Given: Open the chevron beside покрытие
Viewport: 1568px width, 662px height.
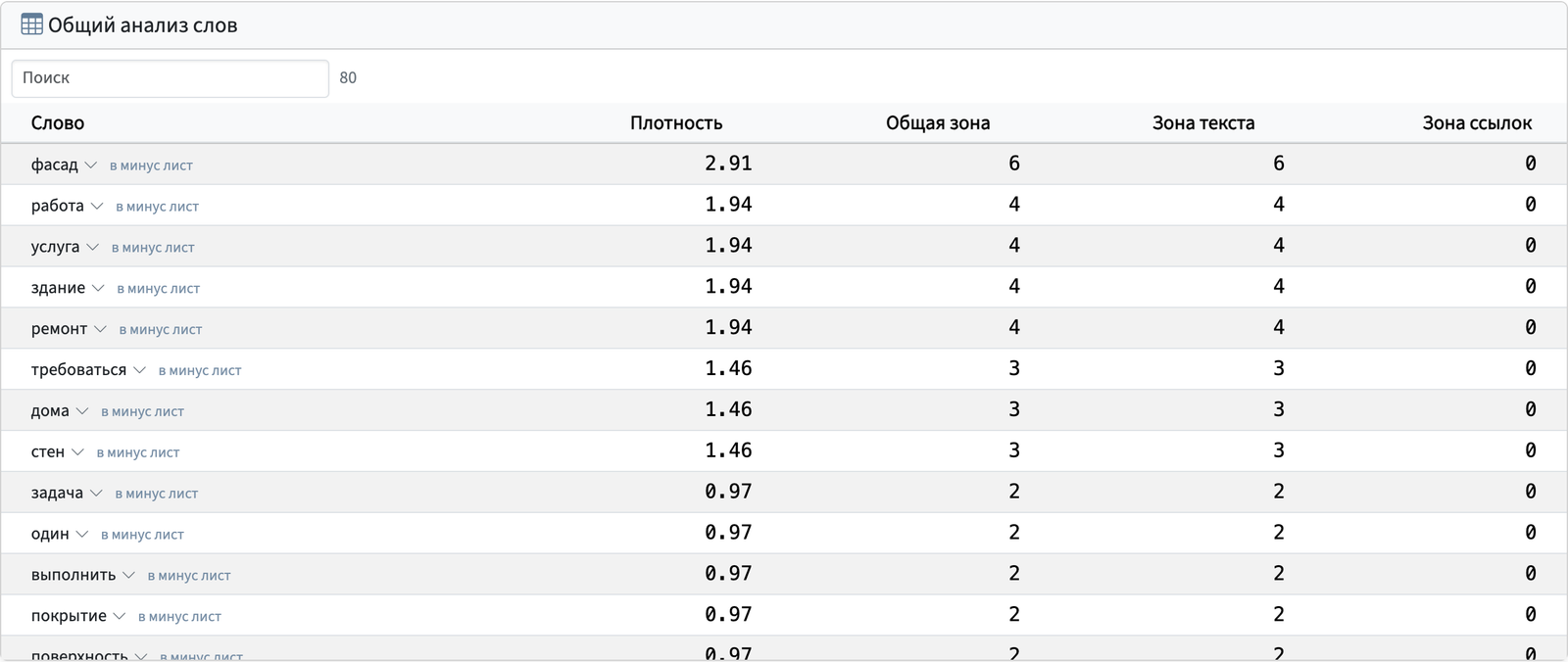Looking at the screenshot, I should (x=120, y=617).
